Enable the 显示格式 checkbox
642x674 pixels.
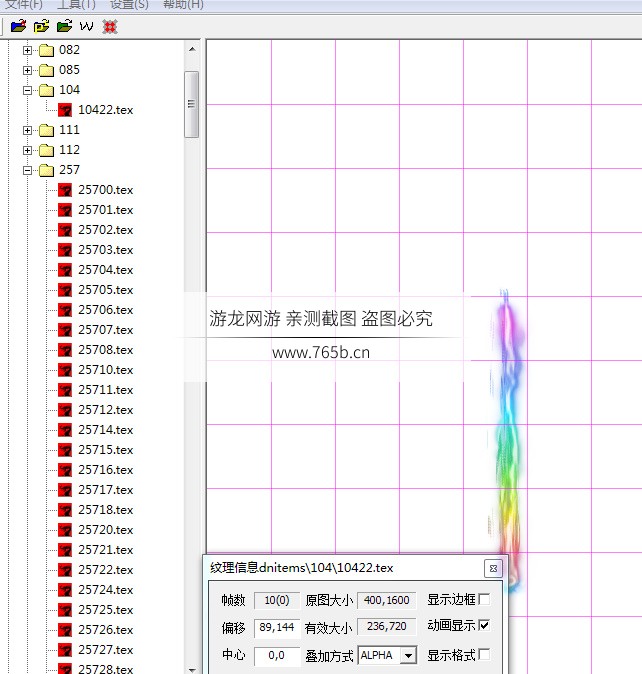coord(484,655)
